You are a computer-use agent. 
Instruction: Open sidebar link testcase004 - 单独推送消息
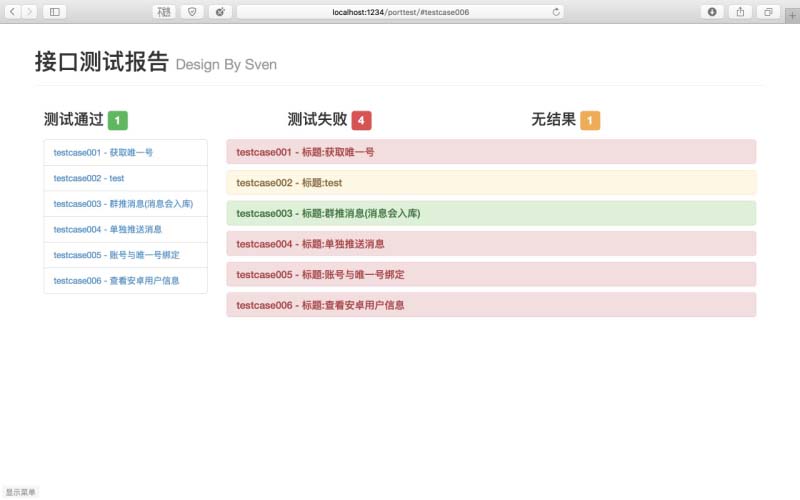[x=126, y=229]
